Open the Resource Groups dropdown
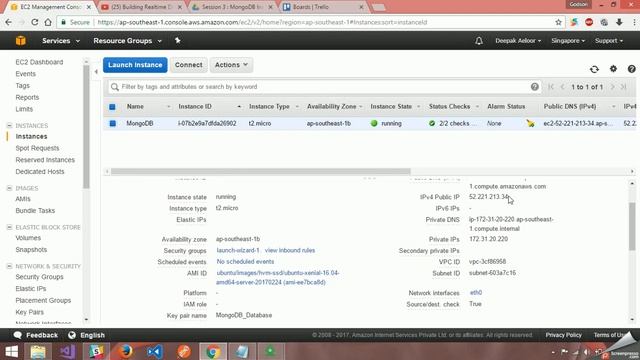This screenshot has width=640, height=360. (x=127, y=41)
